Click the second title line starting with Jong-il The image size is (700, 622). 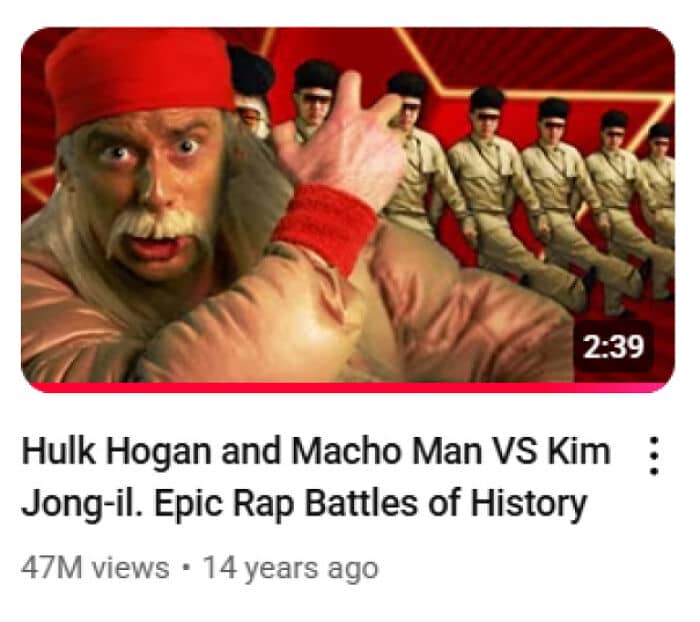[304, 503]
